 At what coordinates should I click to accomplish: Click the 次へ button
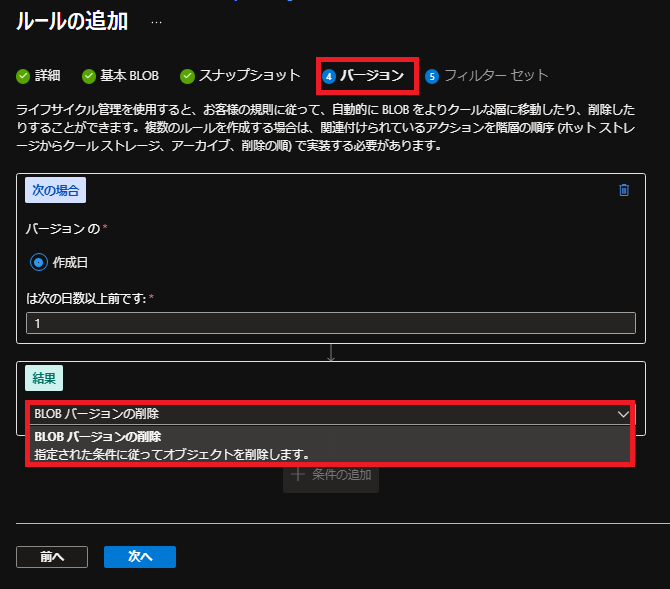[140, 557]
